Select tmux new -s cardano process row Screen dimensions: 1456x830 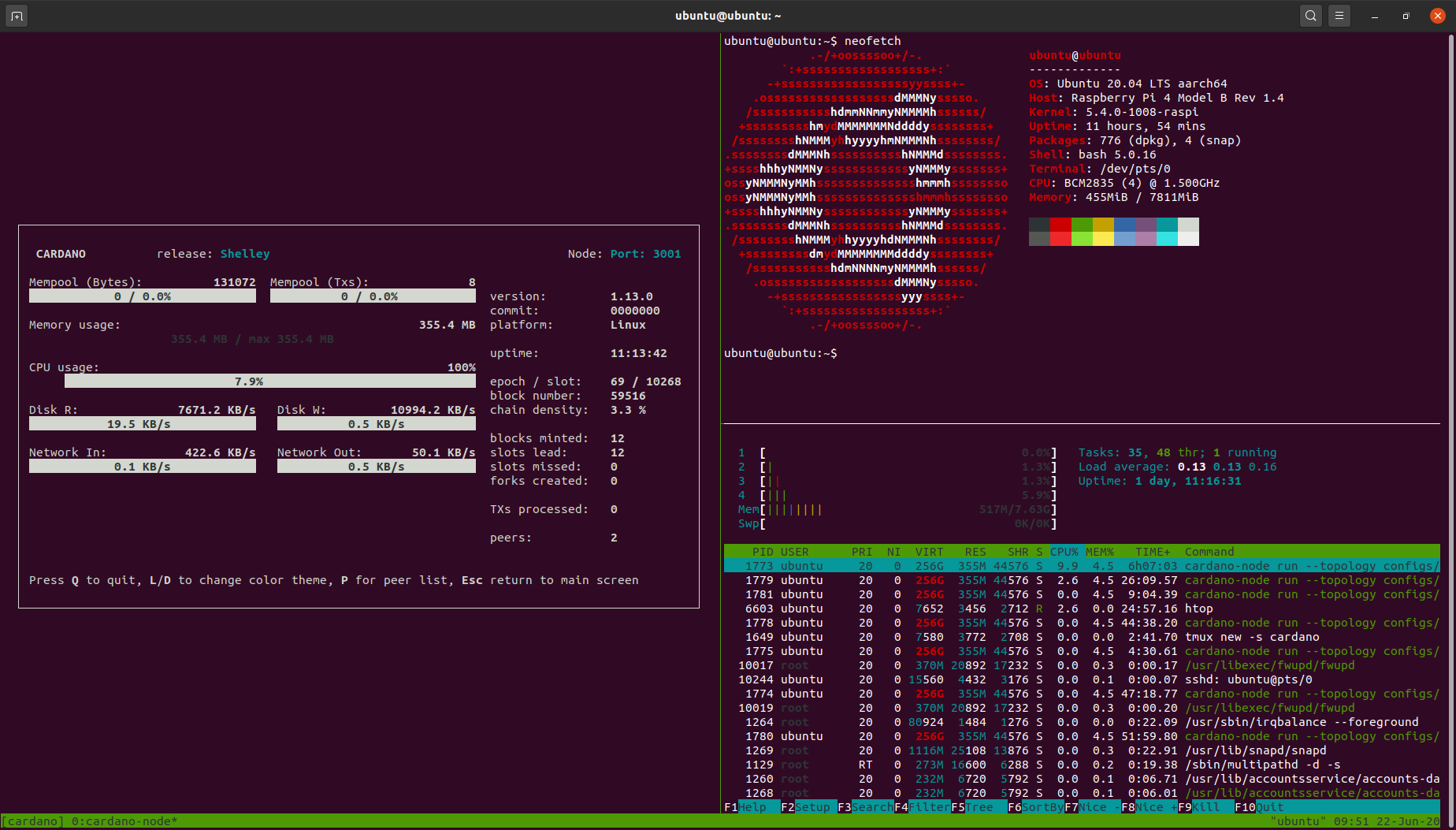pos(1082,637)
